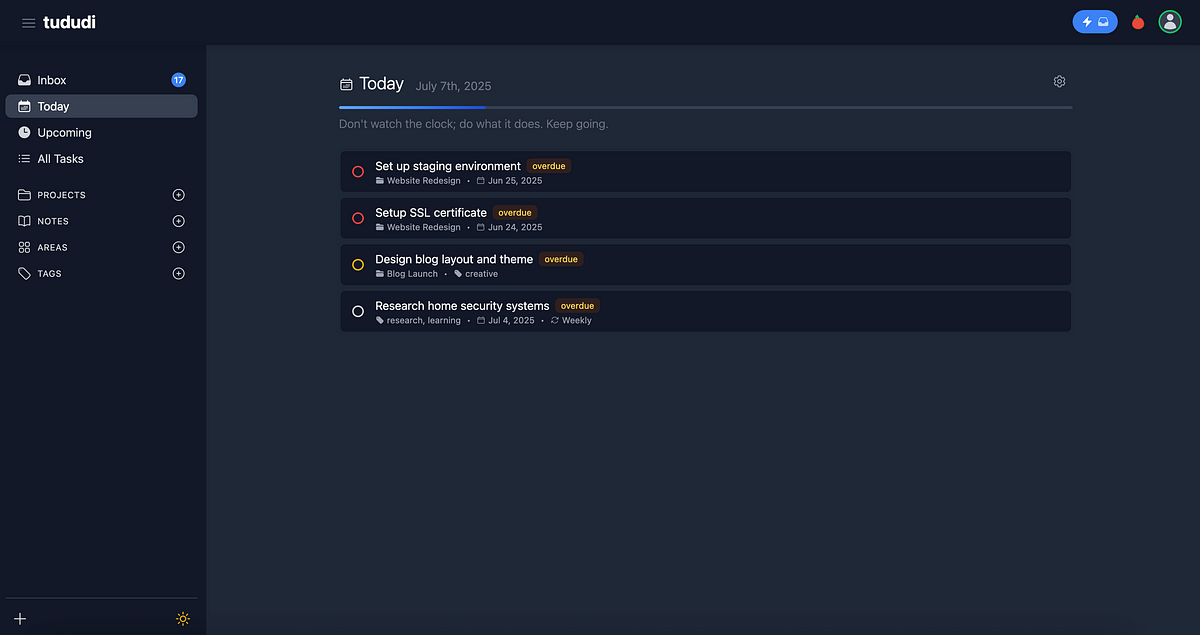Click the calendar icon beside Today heading
Screen dimensions: 1200x635
click(x=346, y=84)
